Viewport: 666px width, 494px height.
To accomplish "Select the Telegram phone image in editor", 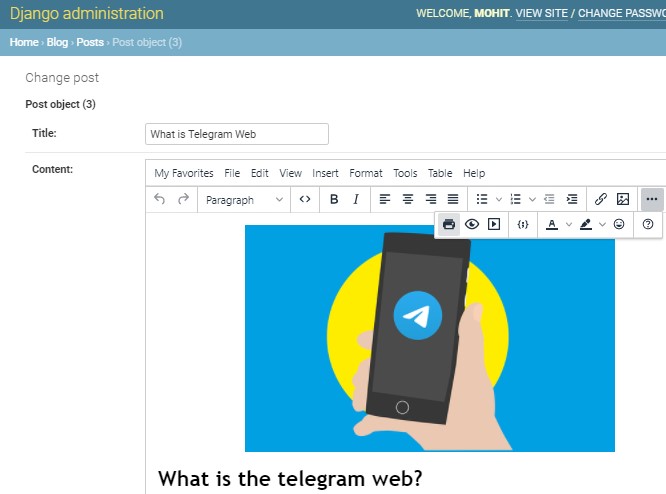I will [x=429, y=339].
